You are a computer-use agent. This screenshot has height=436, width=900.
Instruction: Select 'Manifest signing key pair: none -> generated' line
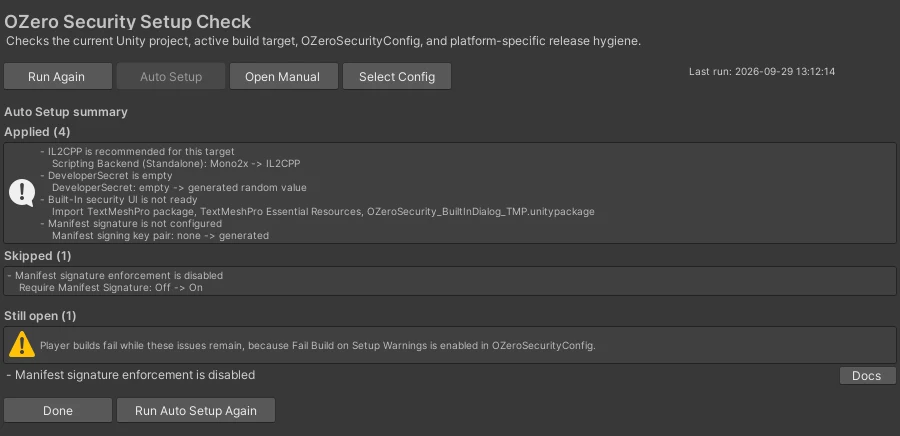coord(160,235)
